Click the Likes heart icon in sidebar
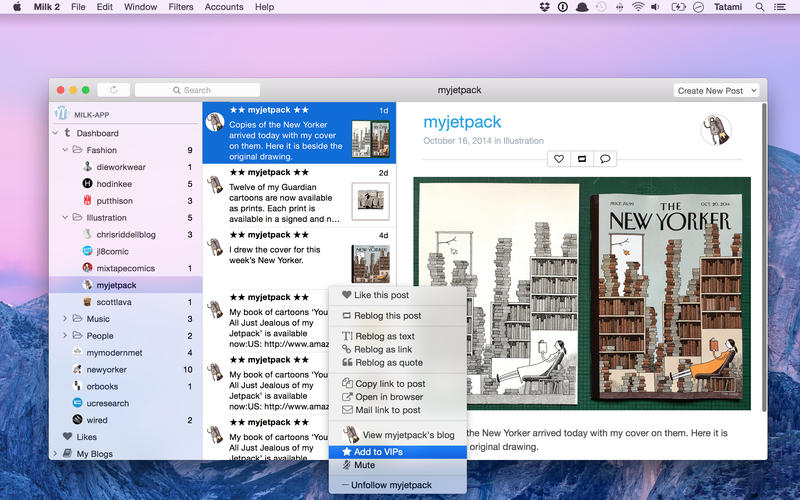This screenshot has height=500, width=800. pos(67,437)
